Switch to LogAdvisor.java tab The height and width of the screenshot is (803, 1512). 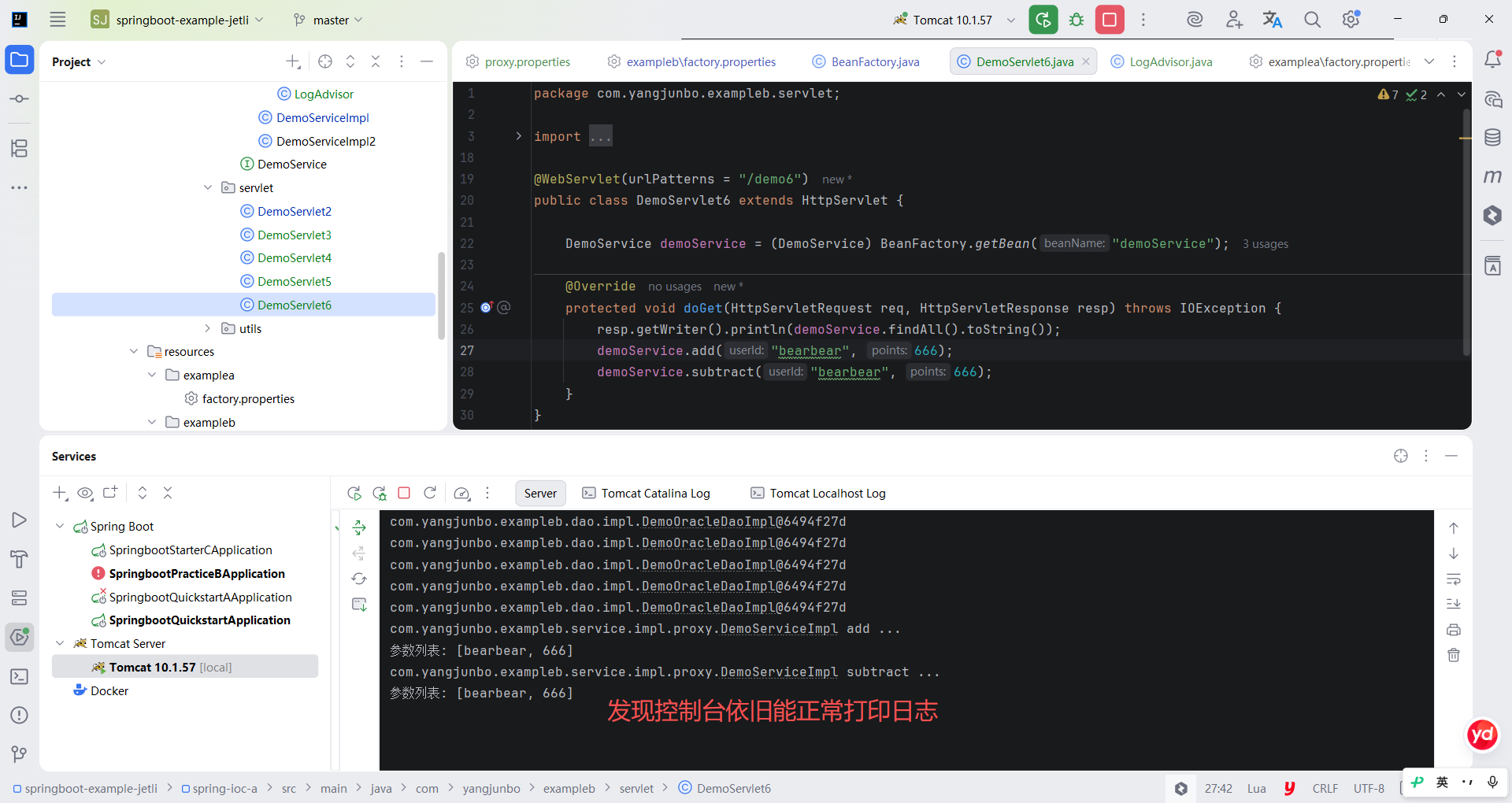(1162, 61)
